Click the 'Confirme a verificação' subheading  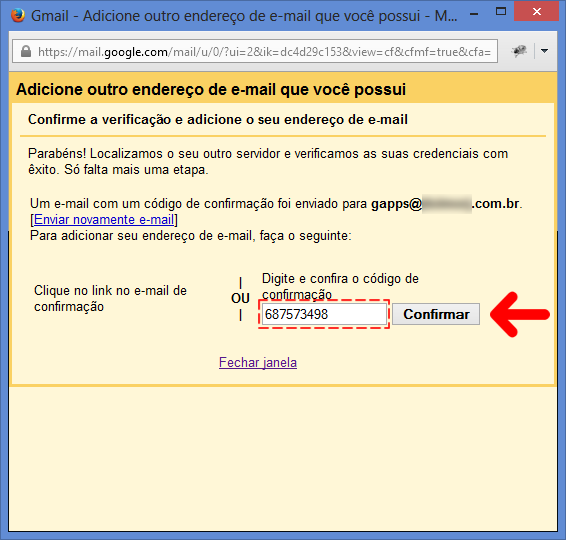(218, 119)
